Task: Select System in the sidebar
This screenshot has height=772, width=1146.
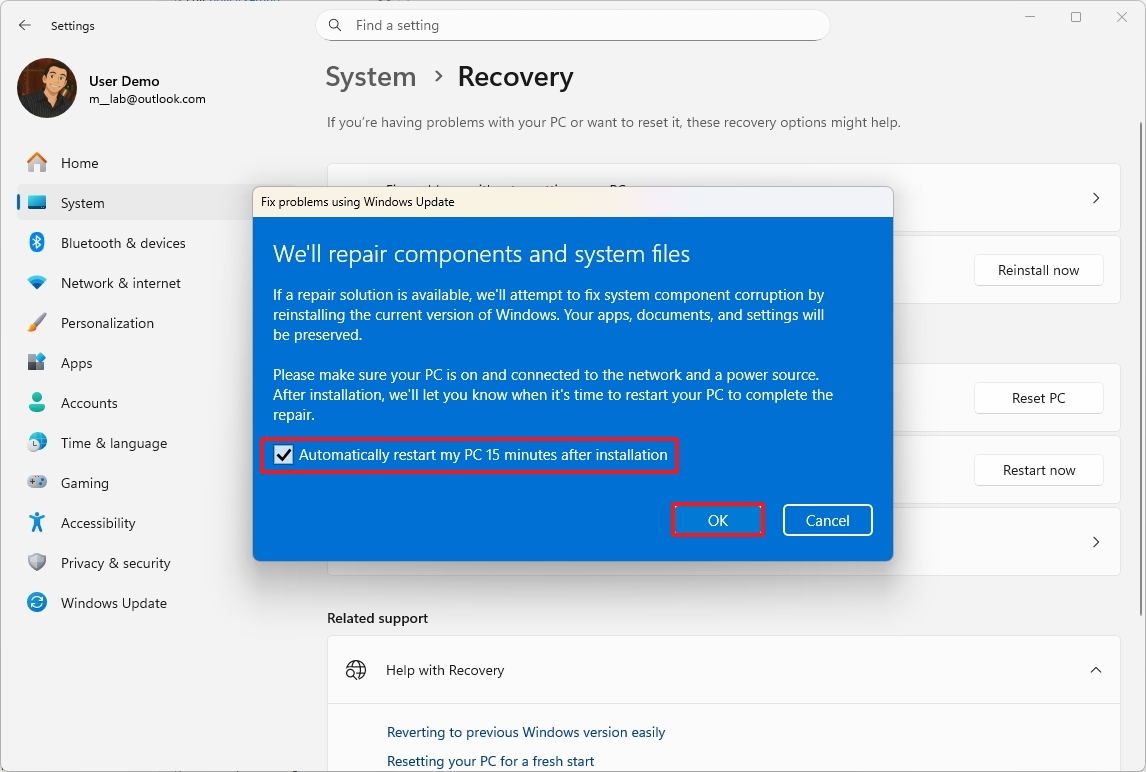Action: click(x=80, y=202)
